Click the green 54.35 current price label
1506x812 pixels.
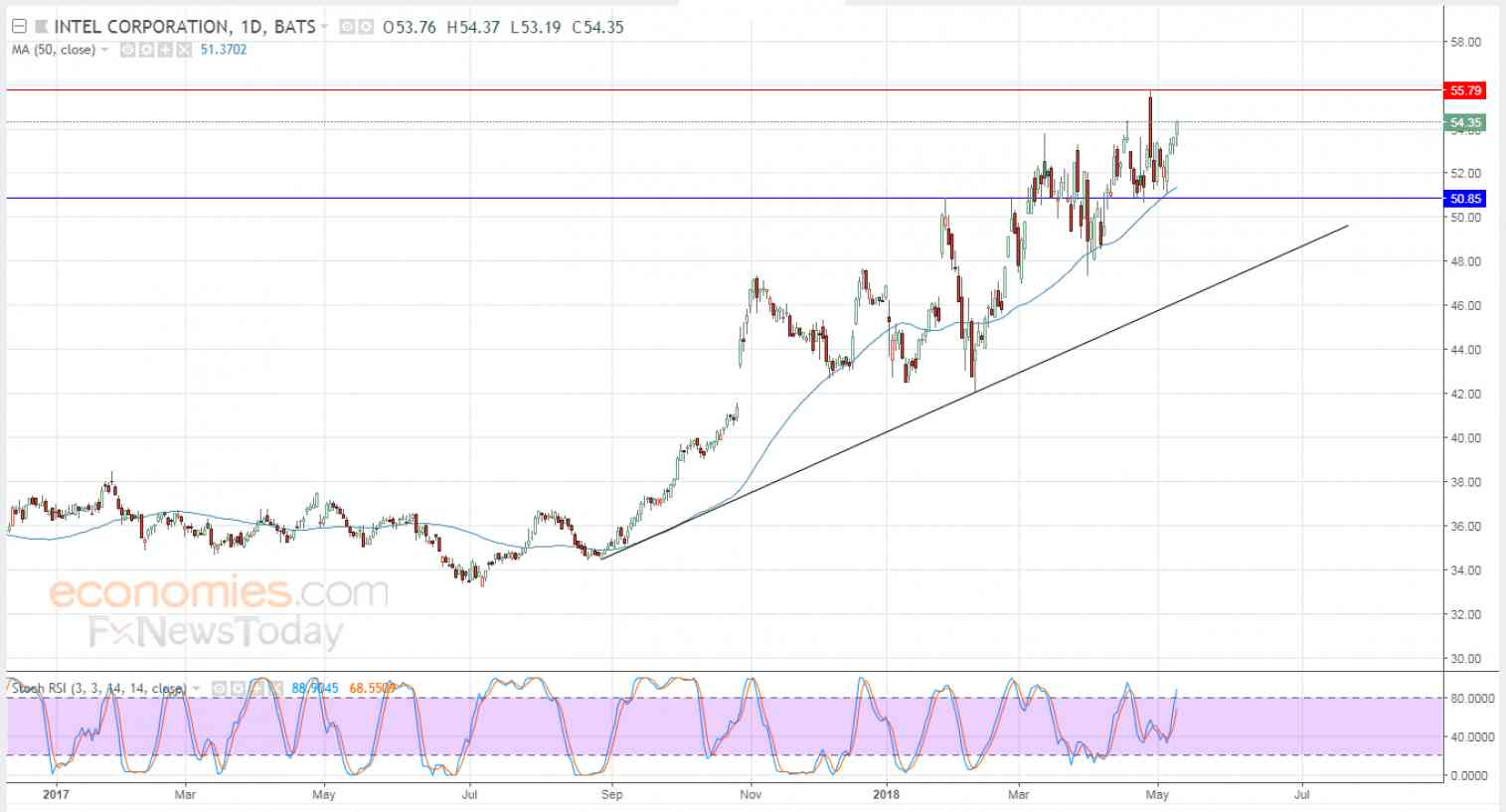[1466, 123]
